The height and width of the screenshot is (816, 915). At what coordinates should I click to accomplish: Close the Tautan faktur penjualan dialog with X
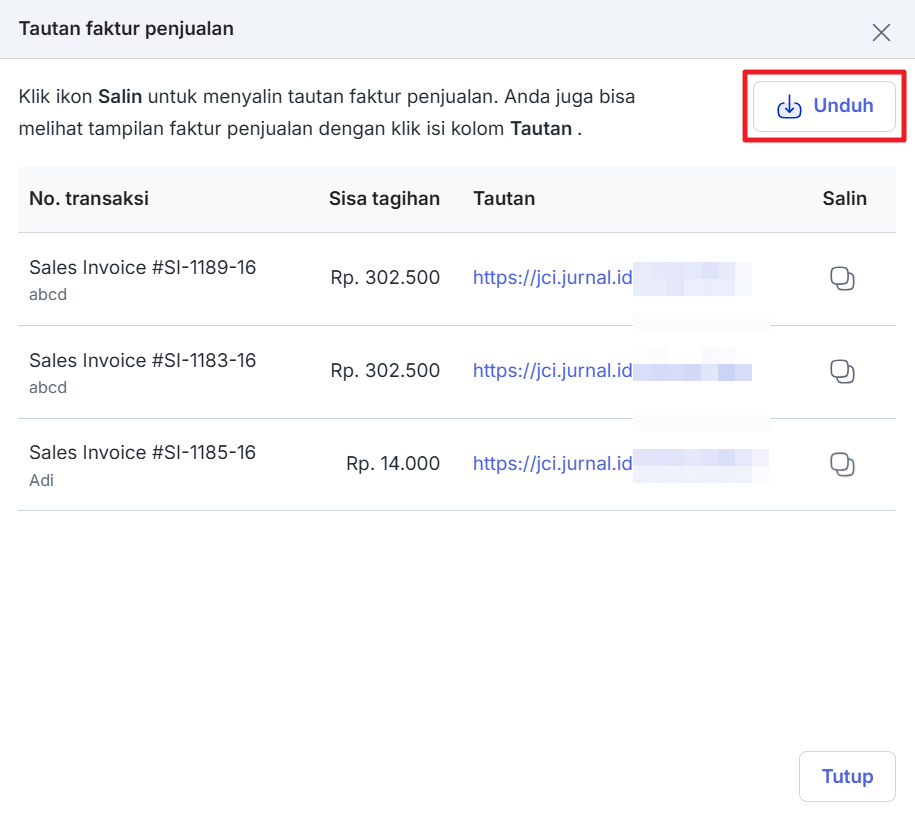(x=881, y=33)
